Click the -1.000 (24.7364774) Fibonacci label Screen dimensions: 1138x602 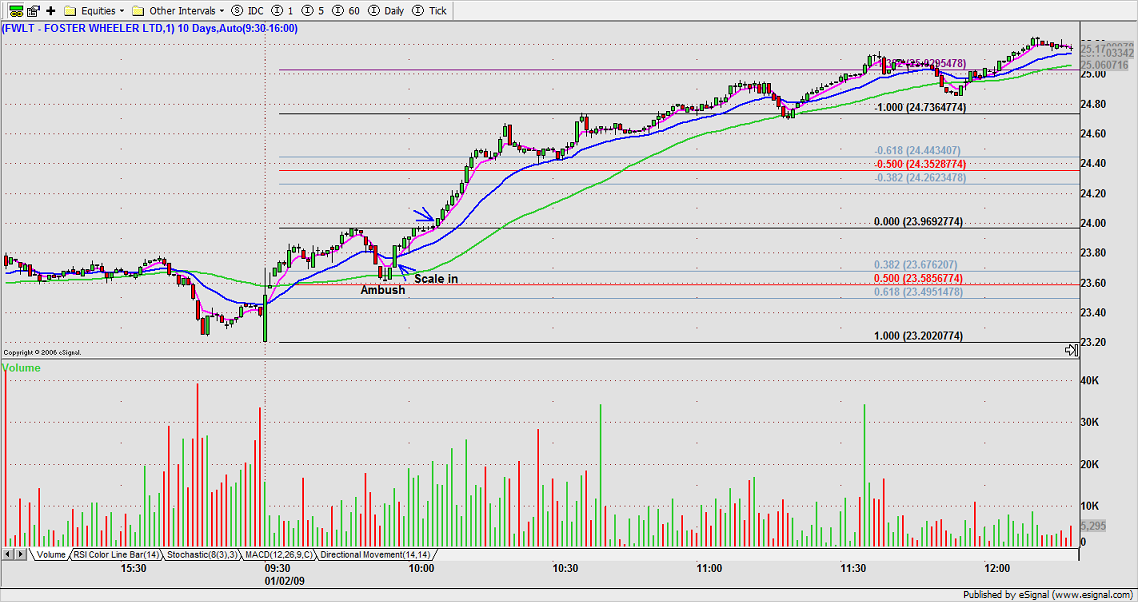[x=920, y=107]
